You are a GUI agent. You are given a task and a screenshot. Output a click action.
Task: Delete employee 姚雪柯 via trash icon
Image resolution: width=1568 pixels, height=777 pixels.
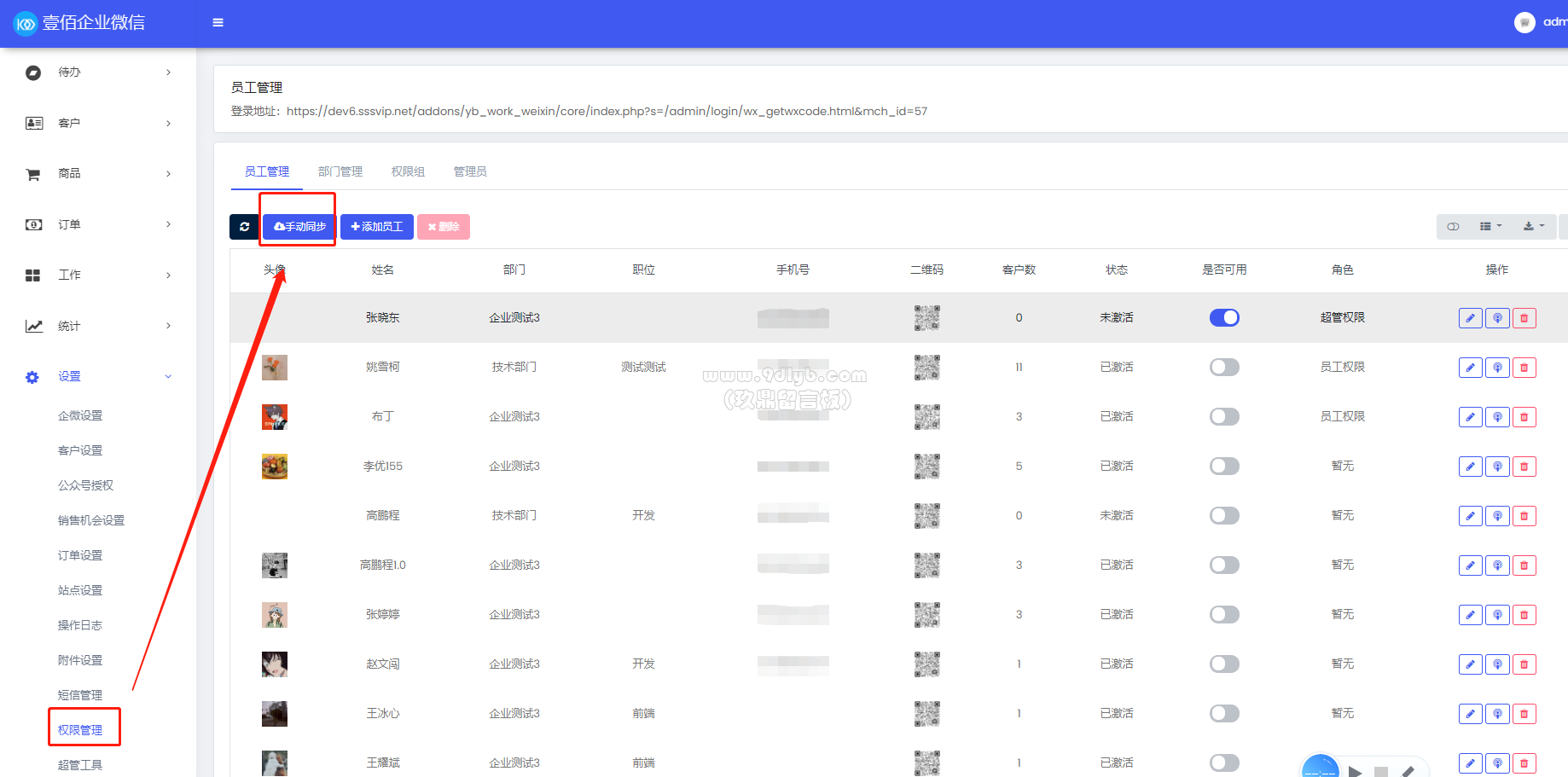coord(1524,368)
